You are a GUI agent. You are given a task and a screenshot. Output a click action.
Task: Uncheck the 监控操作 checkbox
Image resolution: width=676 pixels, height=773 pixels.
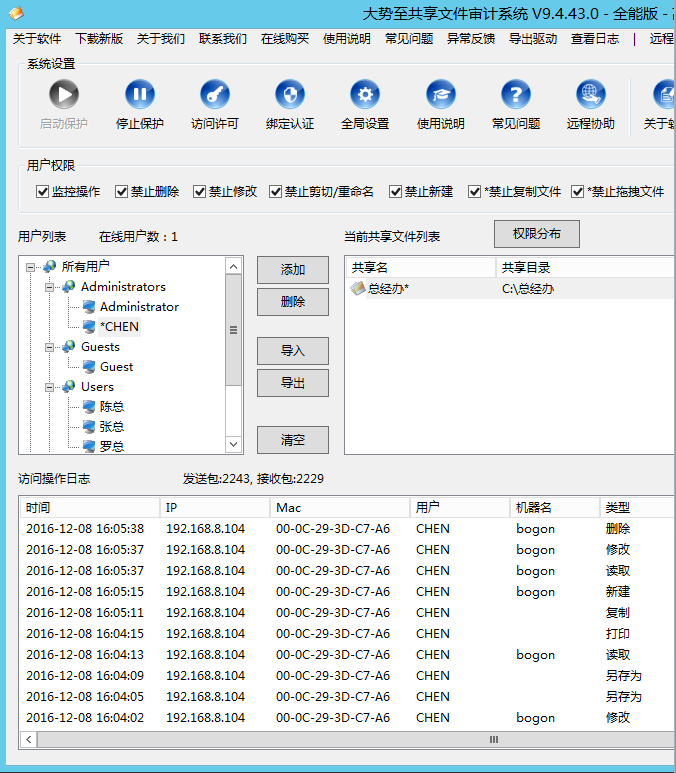pyautogui.click(x=43, y=192)
